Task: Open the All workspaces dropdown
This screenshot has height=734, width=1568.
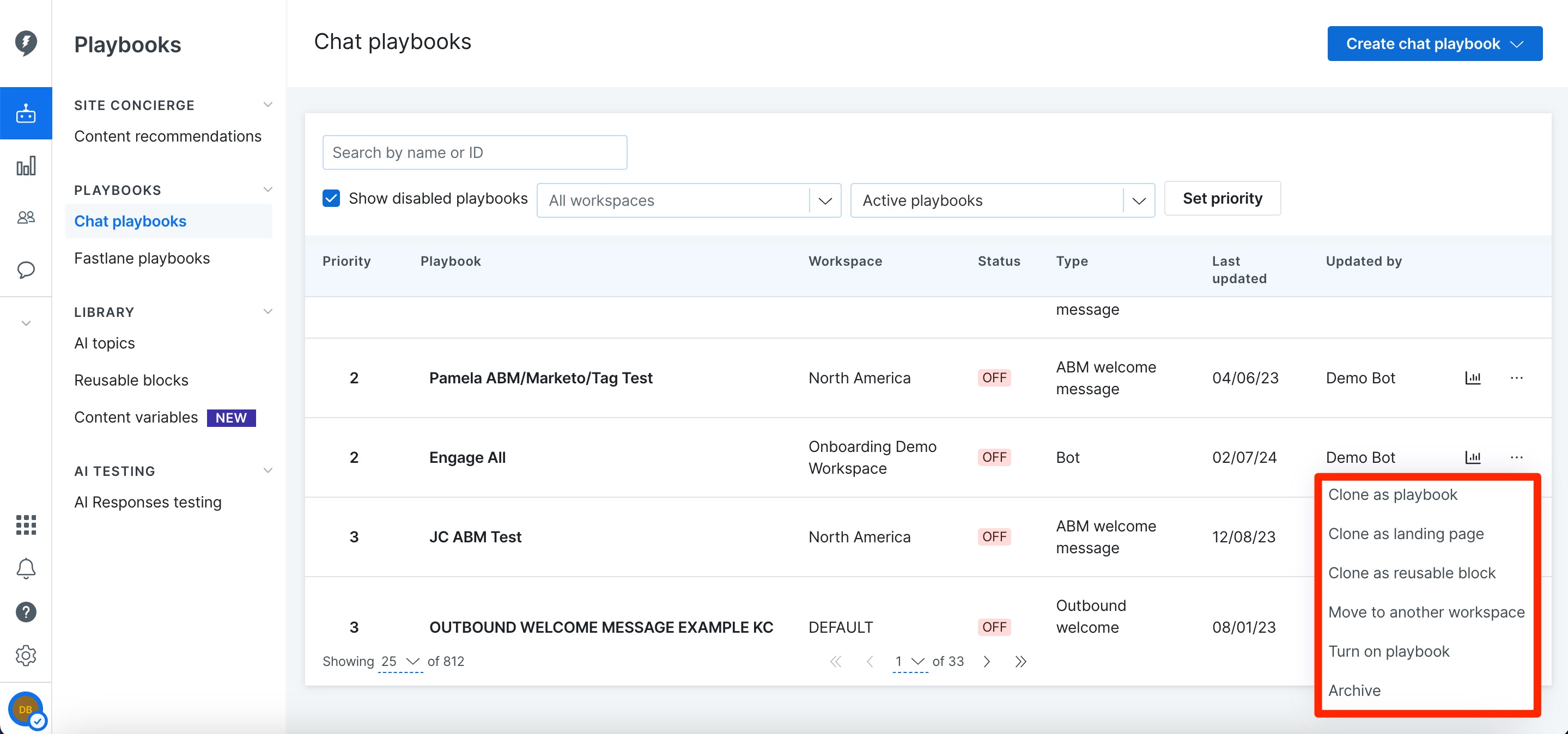Action: click(x=689, y=201)
